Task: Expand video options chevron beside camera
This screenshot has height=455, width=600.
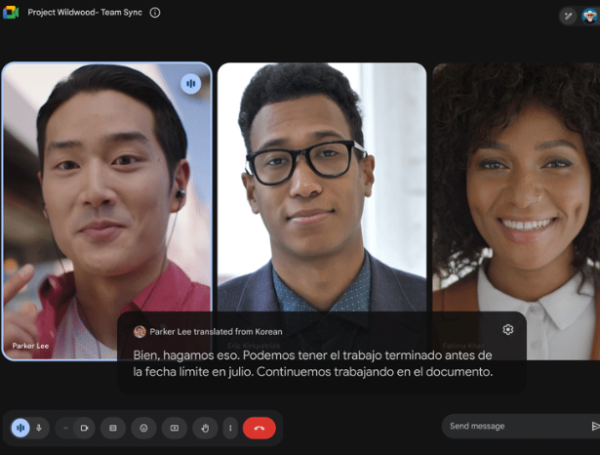Action: (65, 428)
